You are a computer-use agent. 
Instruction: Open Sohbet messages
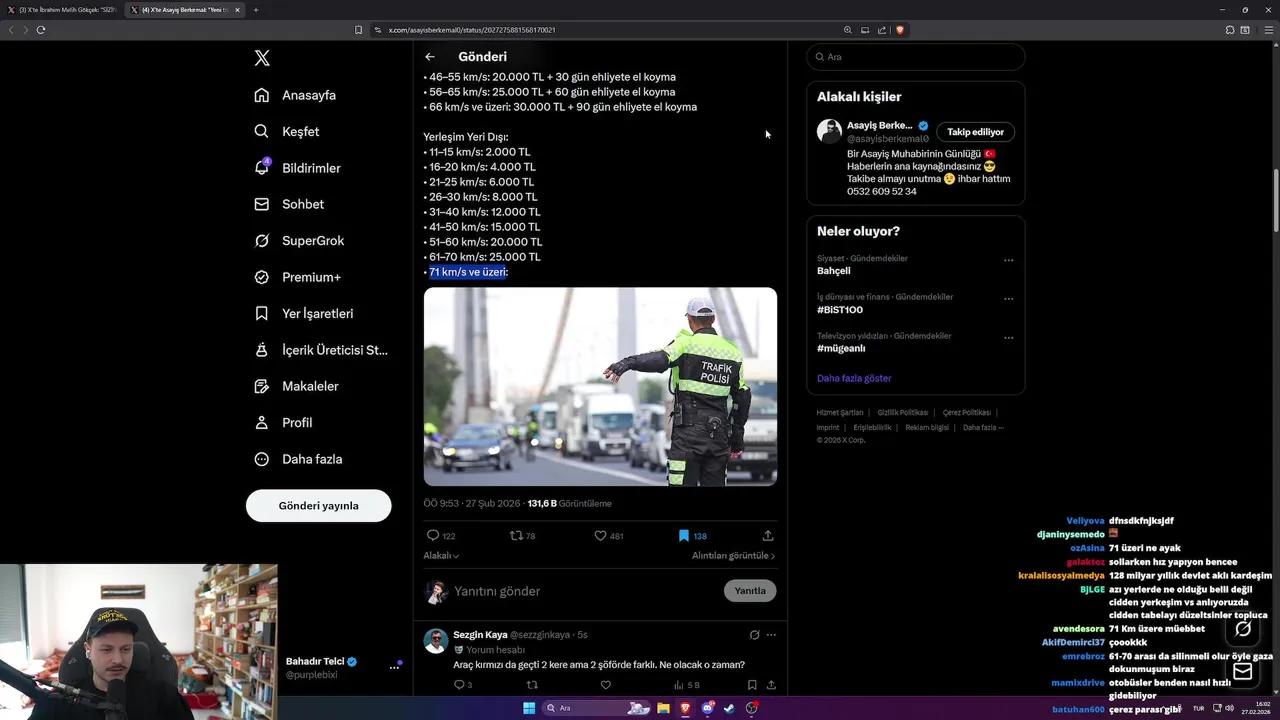point(289,204)
